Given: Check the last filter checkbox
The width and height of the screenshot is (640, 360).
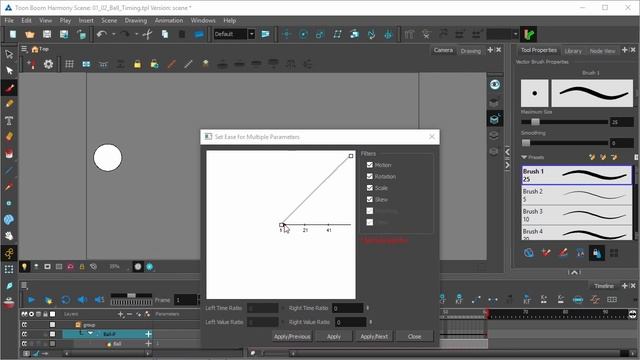Looking at the screenshot, I should [x=370, y=222].
